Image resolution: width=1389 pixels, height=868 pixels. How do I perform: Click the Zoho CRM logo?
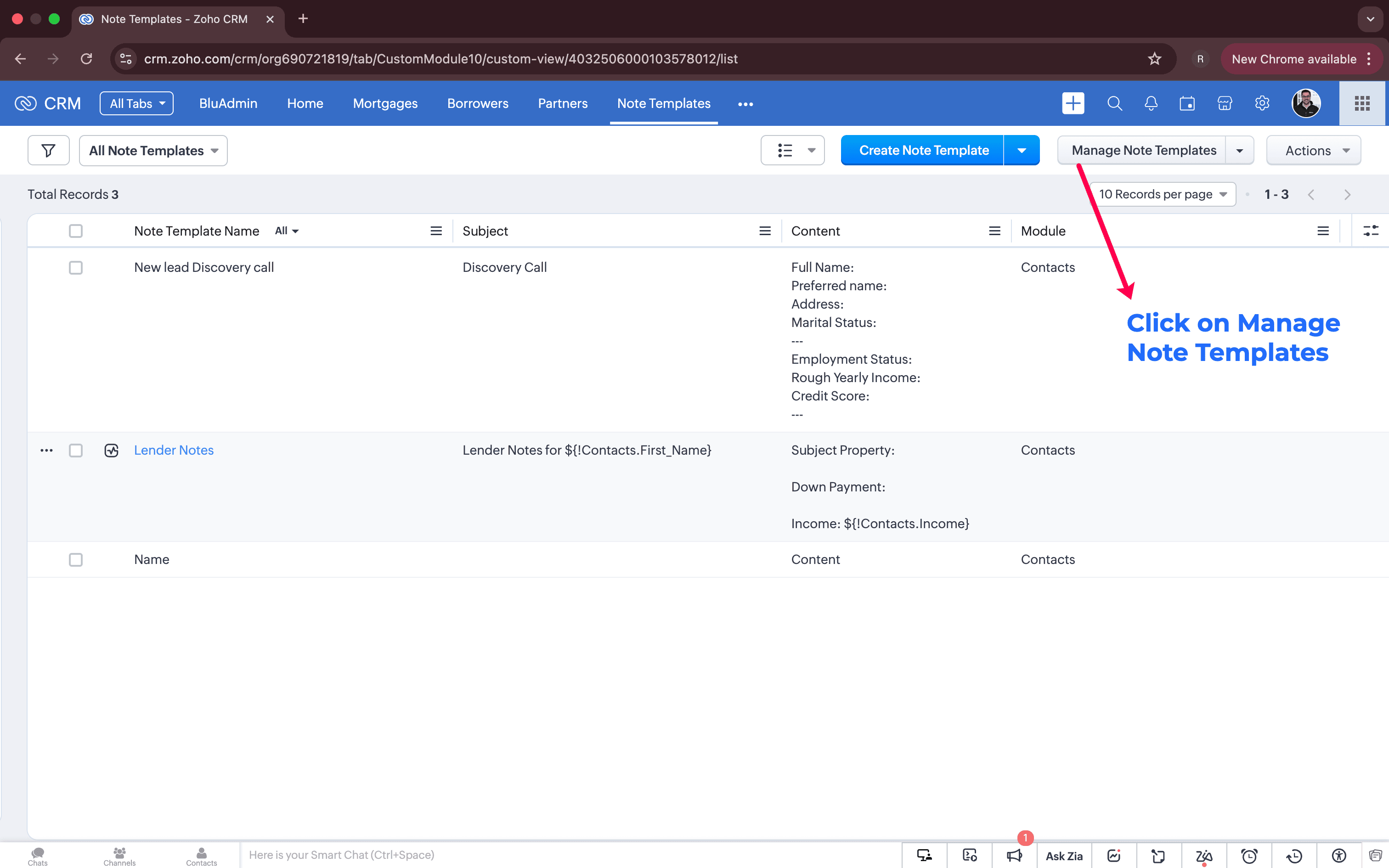48,103
